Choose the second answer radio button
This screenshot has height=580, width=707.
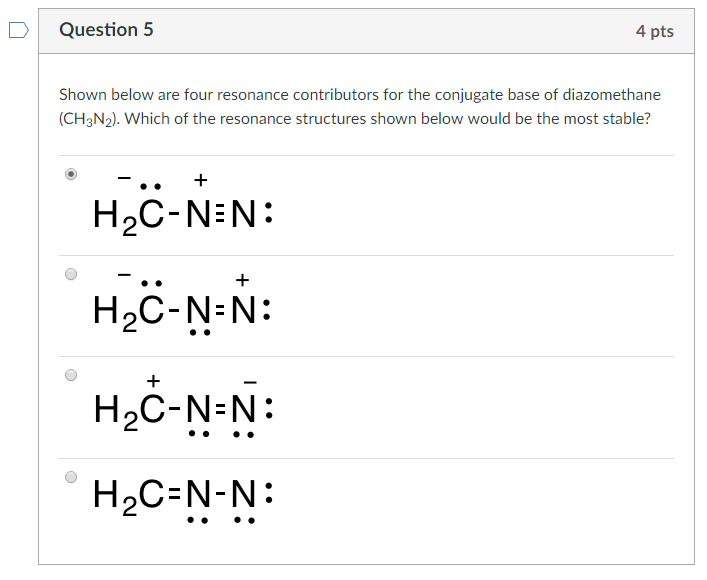coord(71,274)
